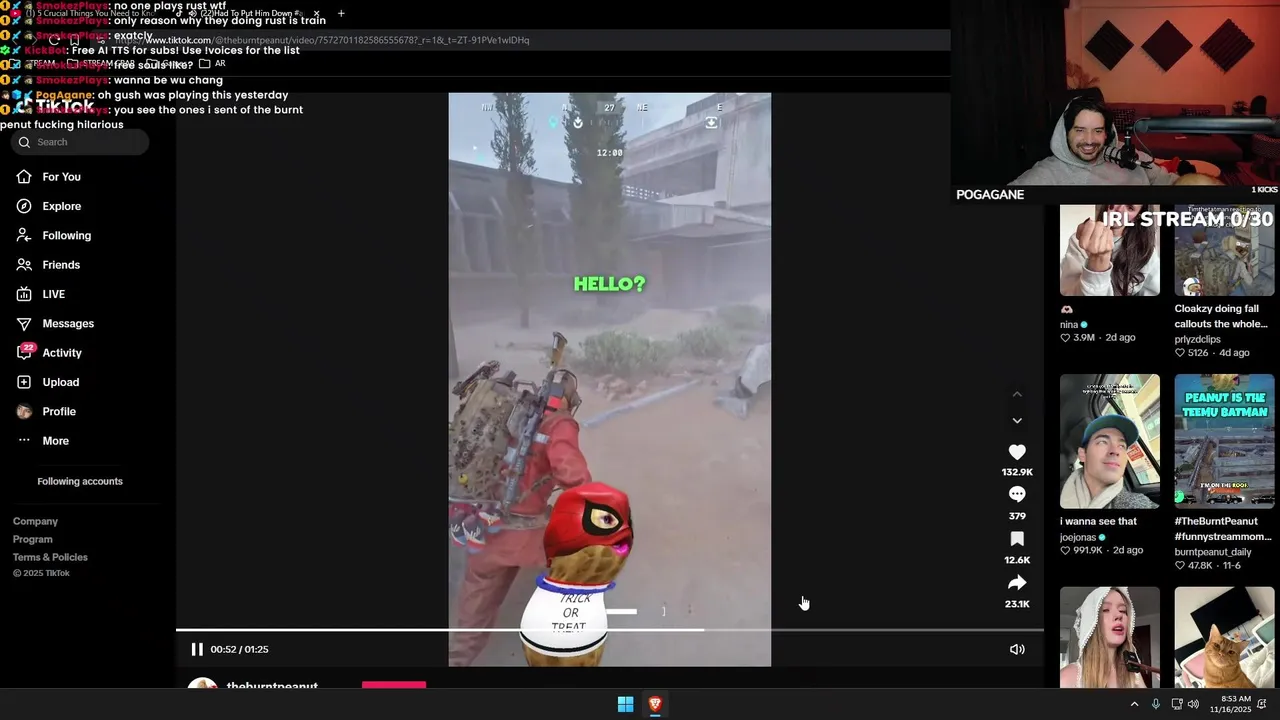Open 'Peanut is the Teemu Batman' thumbnail
The height and width of the screenshot is (720, 1280).
coord(1225,441)
